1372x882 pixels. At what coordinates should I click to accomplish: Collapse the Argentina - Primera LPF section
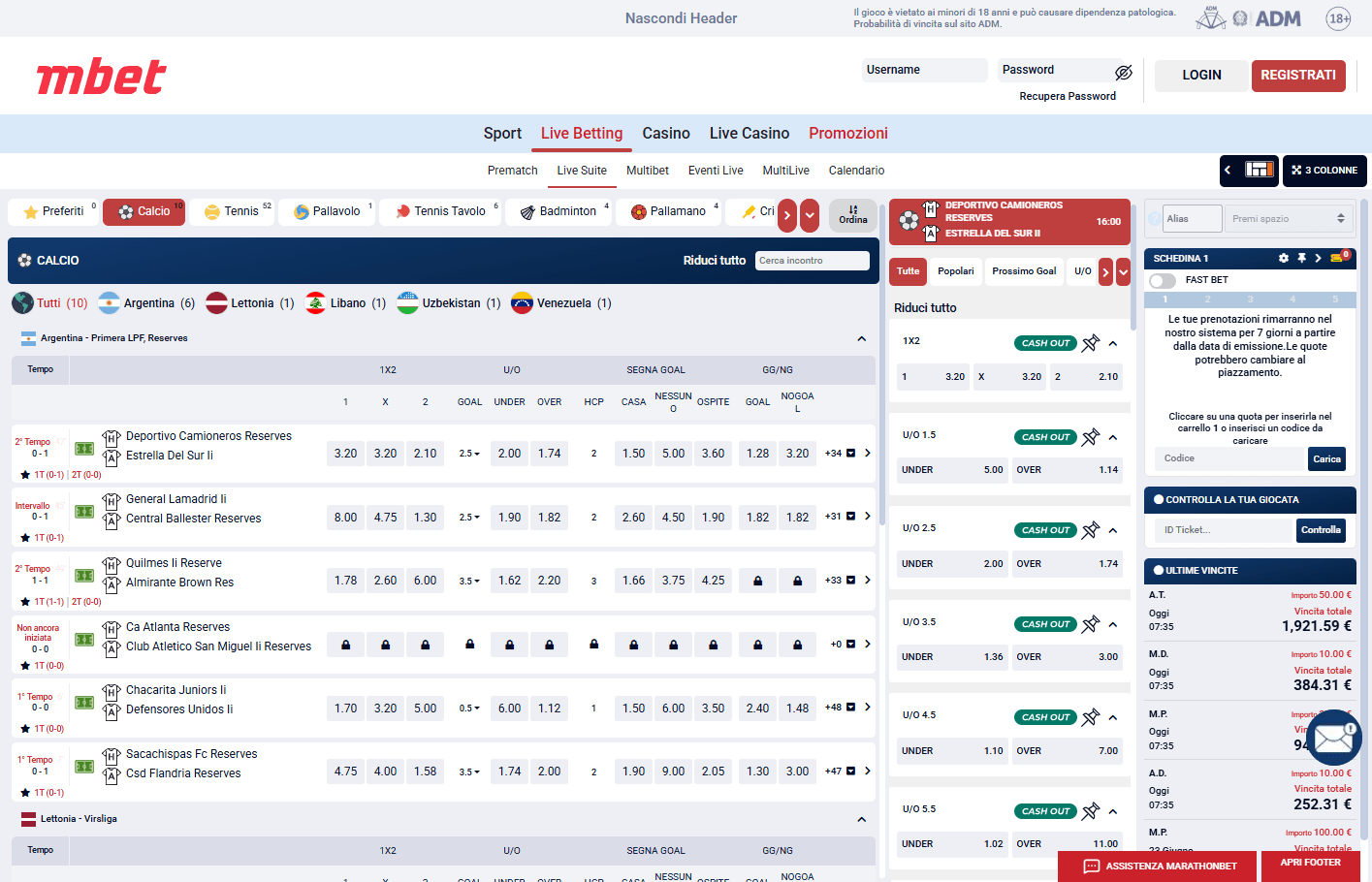click(861, 338)
